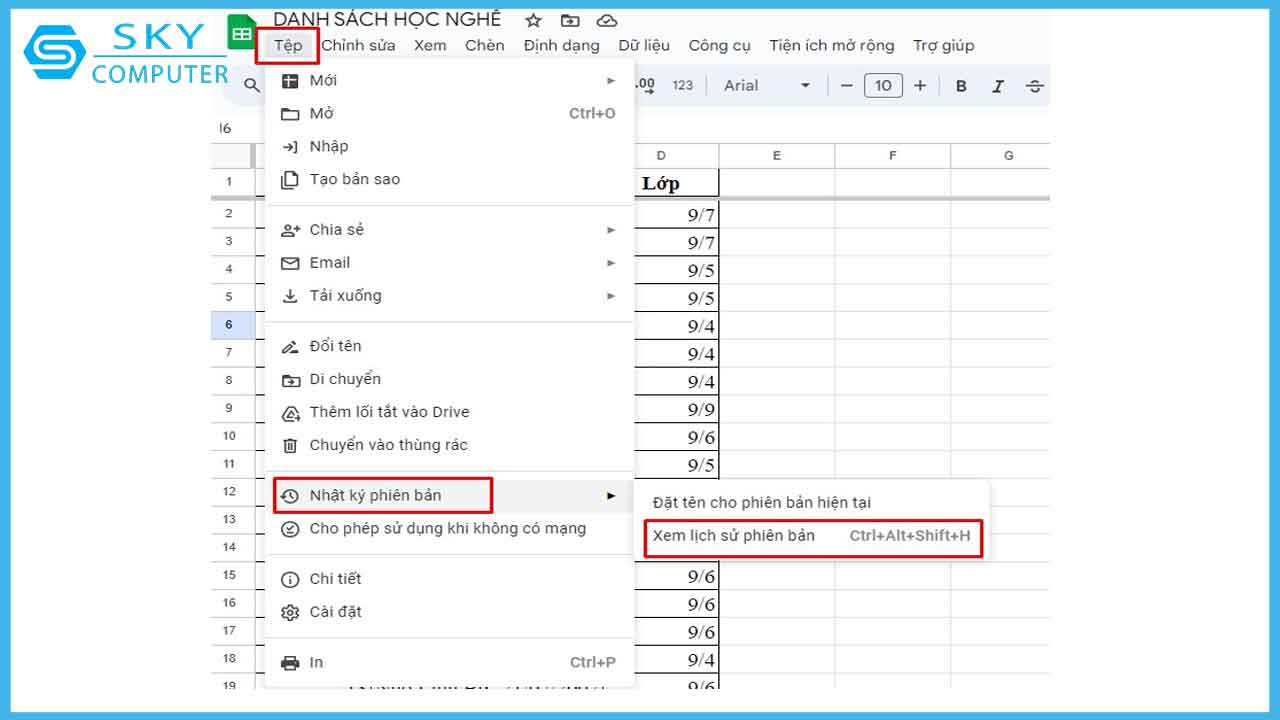The height and width of the screenshot is (720, 1280).
Task: Open the Arial font dropdown
Action: click(x=766, y=86)
